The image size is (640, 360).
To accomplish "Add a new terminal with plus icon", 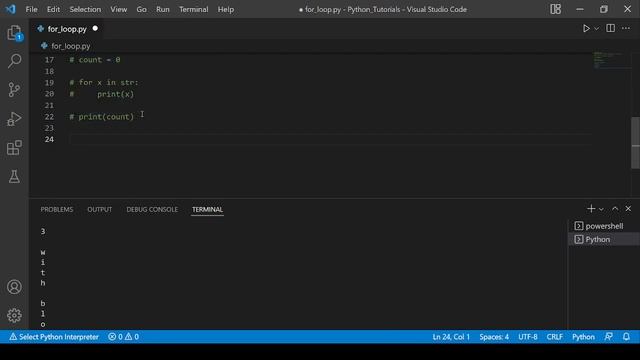I will (x=591, y=209).
